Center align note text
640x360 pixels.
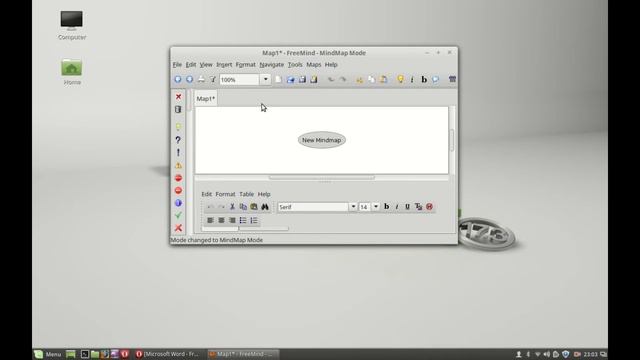[221, 220]
